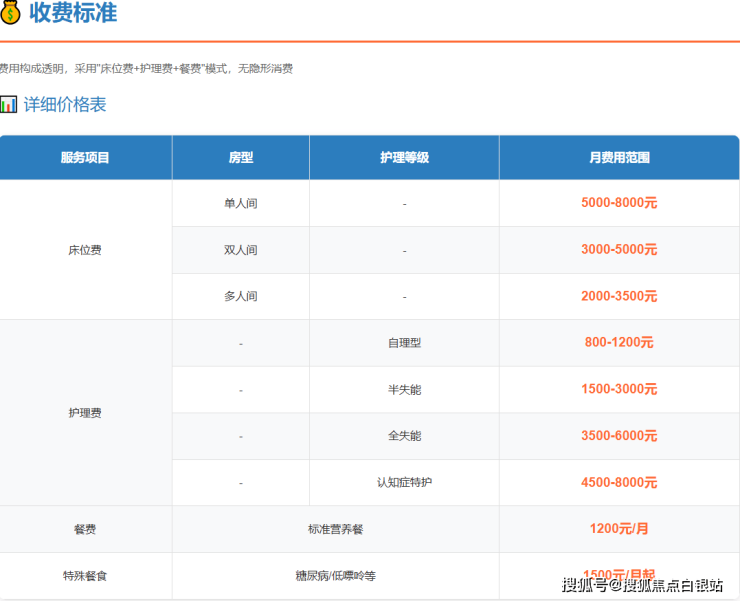Click the 单人间 room type cell
This screenshot has width=740, height=601.
pyautogui.click(x=240, y=203)
